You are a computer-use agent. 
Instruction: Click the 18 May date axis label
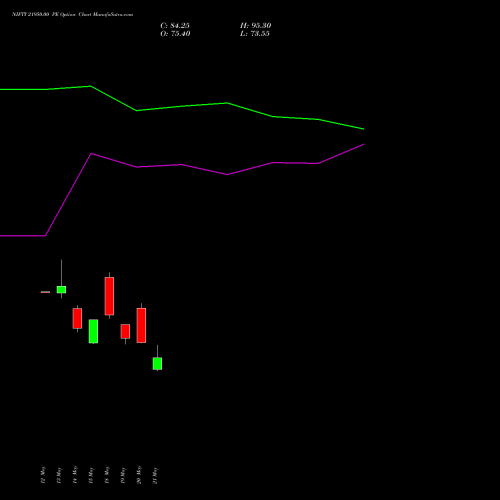coord(107,475)
